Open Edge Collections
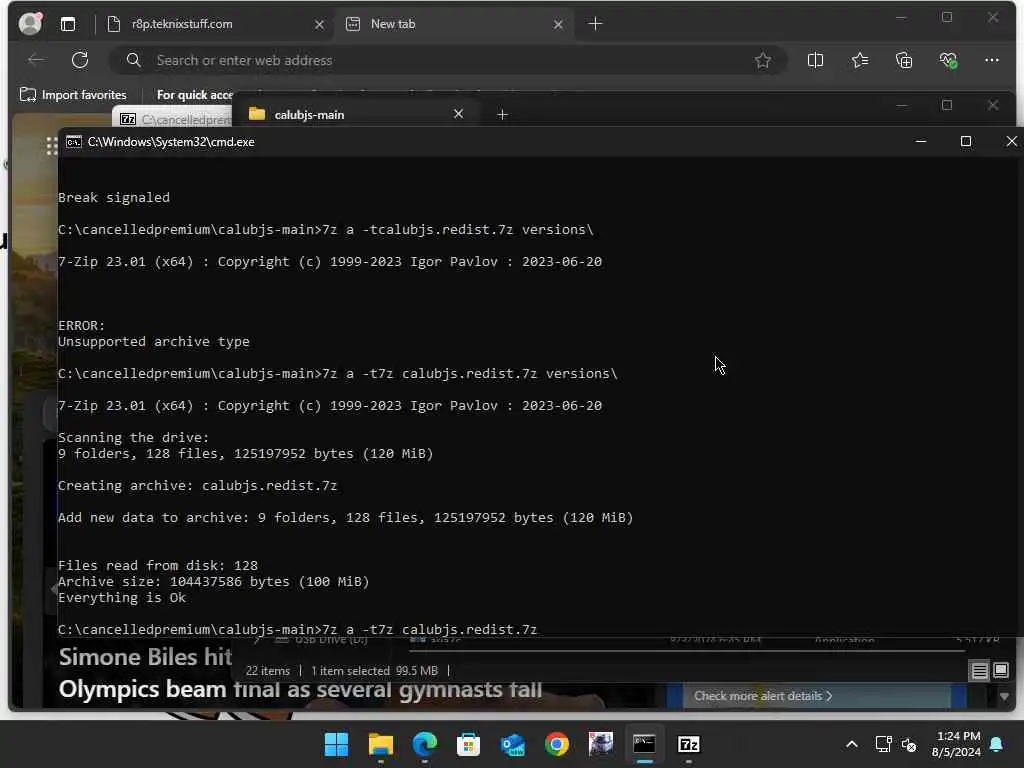This screenshot has height=768, width=1024. click(x=904, y=60)
